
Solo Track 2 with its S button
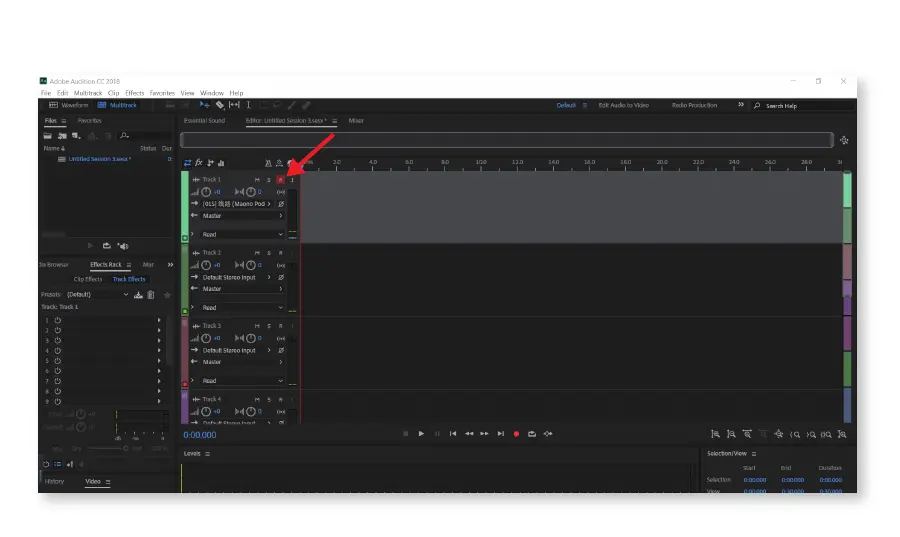[269, 253]
